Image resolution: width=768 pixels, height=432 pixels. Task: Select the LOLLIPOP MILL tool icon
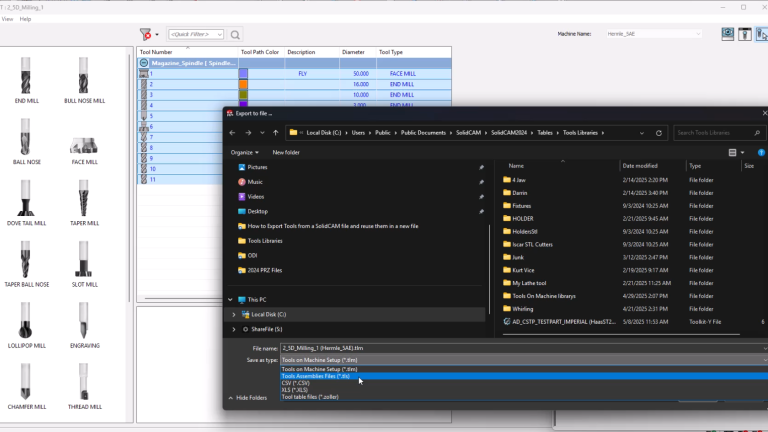(26, 321)
